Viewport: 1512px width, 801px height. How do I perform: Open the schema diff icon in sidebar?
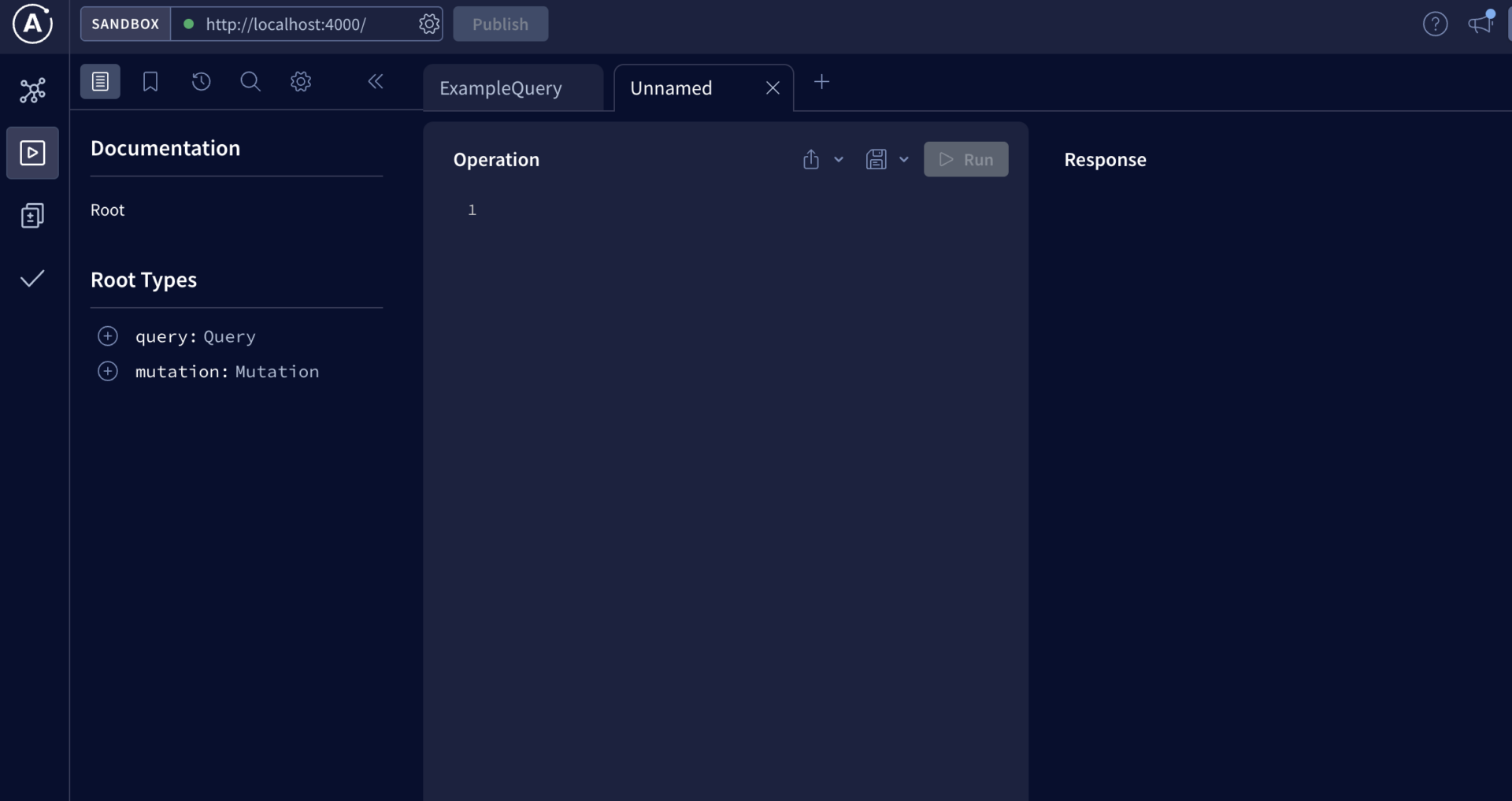pos(32,216)
